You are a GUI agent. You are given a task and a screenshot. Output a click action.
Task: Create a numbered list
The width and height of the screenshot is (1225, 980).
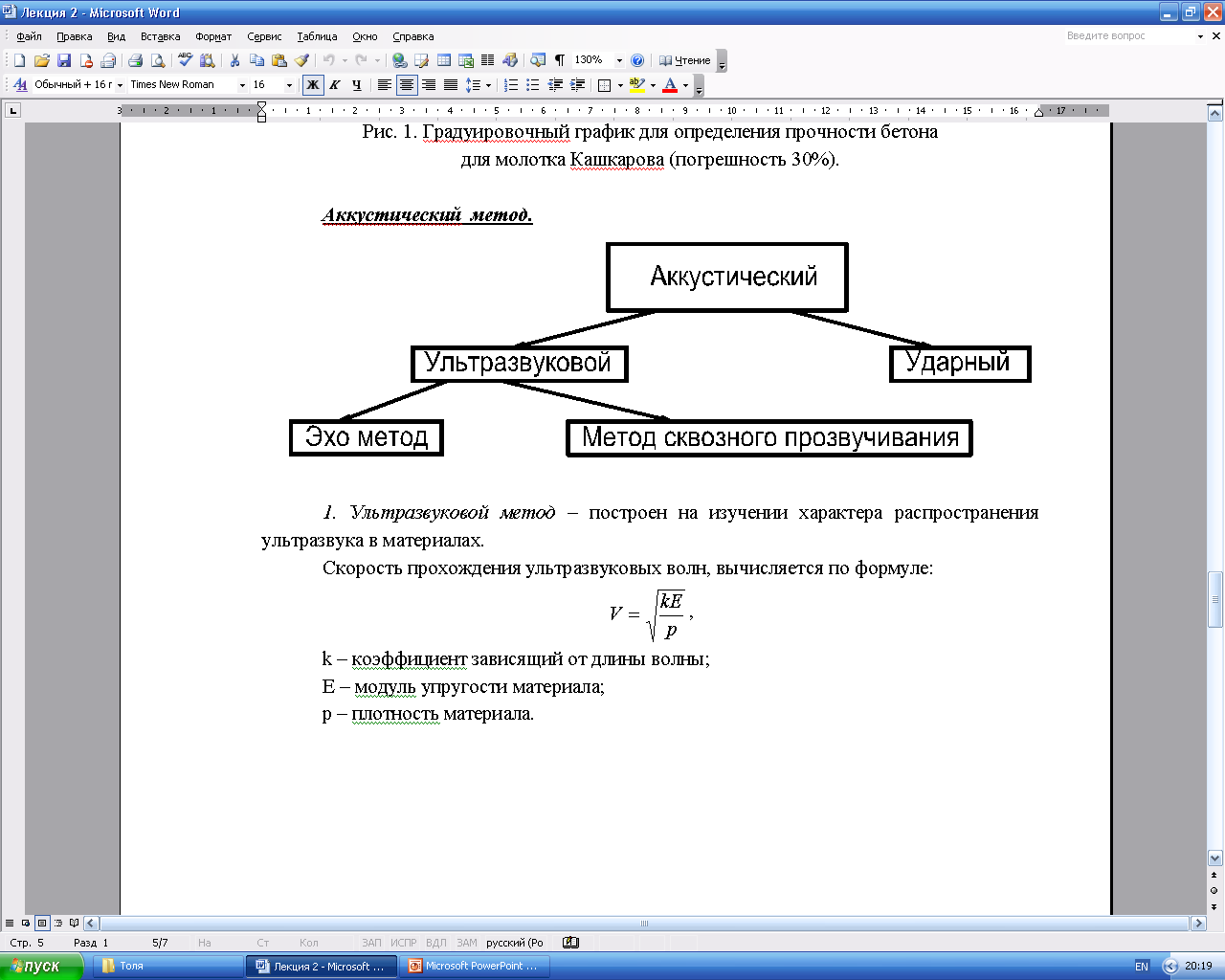(x=511, y=85)
